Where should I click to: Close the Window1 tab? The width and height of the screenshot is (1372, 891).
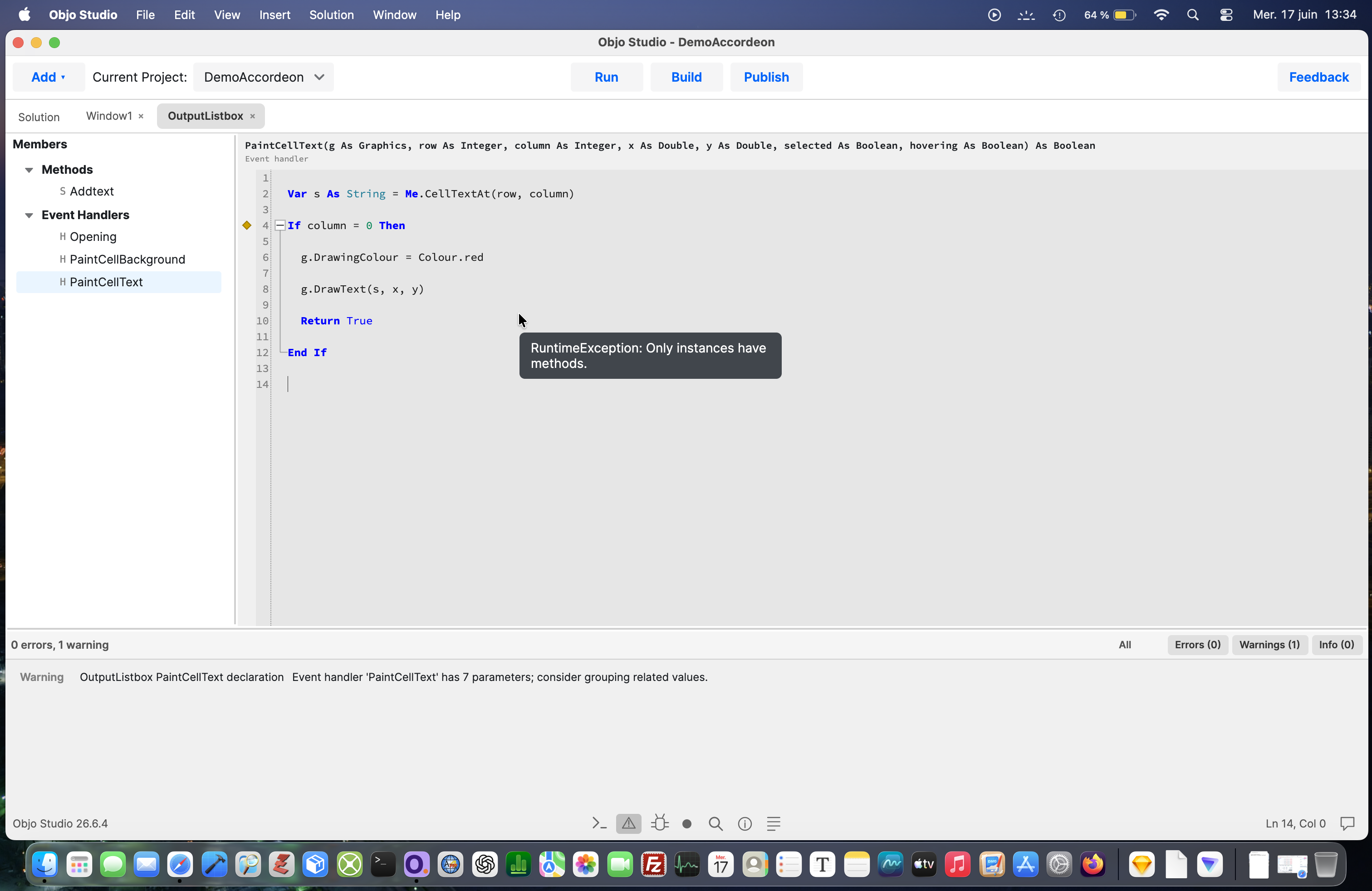(x=141, y=117)
